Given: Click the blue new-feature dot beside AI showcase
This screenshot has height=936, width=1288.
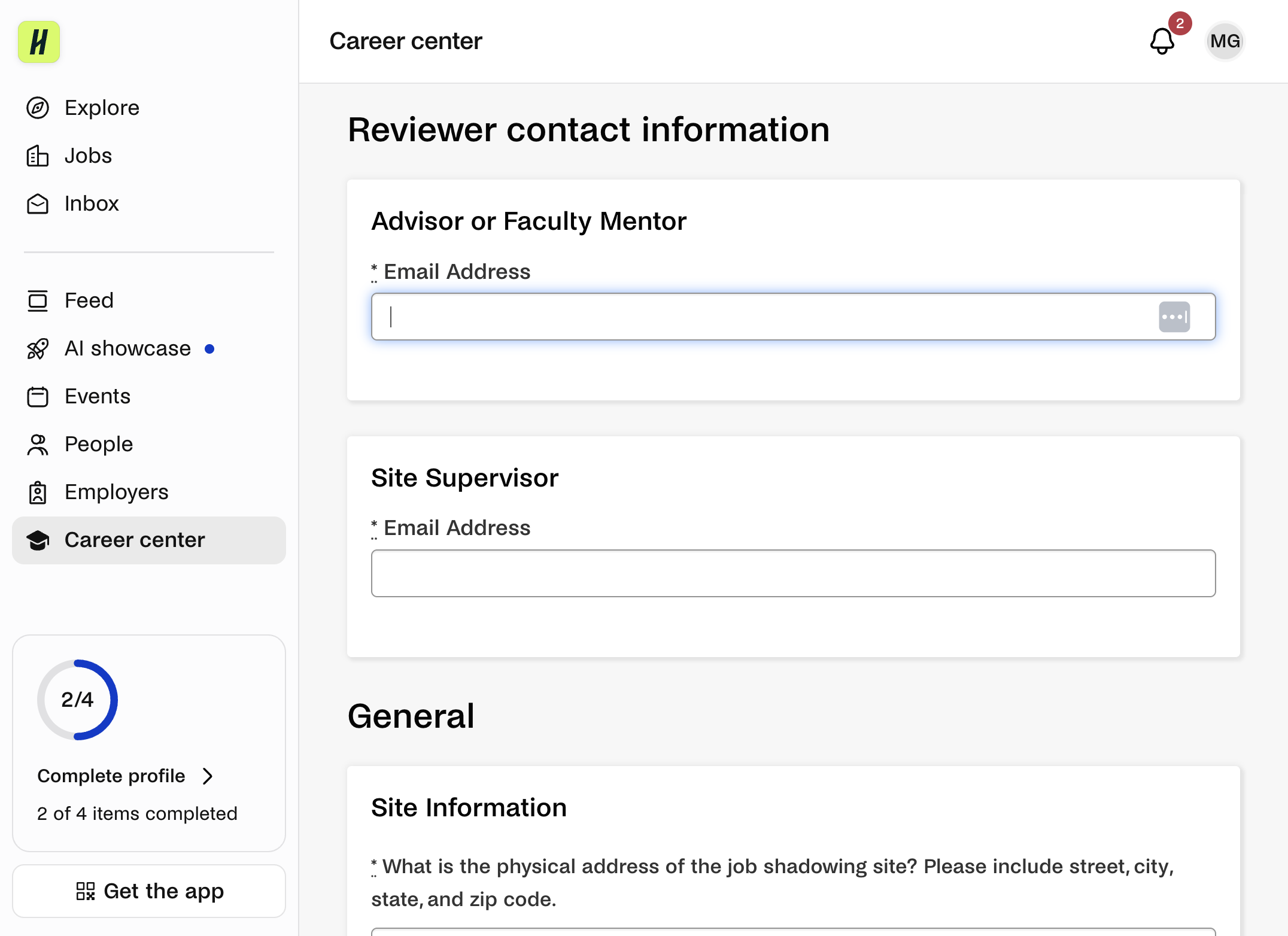Looking at the screenshot, I should [x=209, y=349].
